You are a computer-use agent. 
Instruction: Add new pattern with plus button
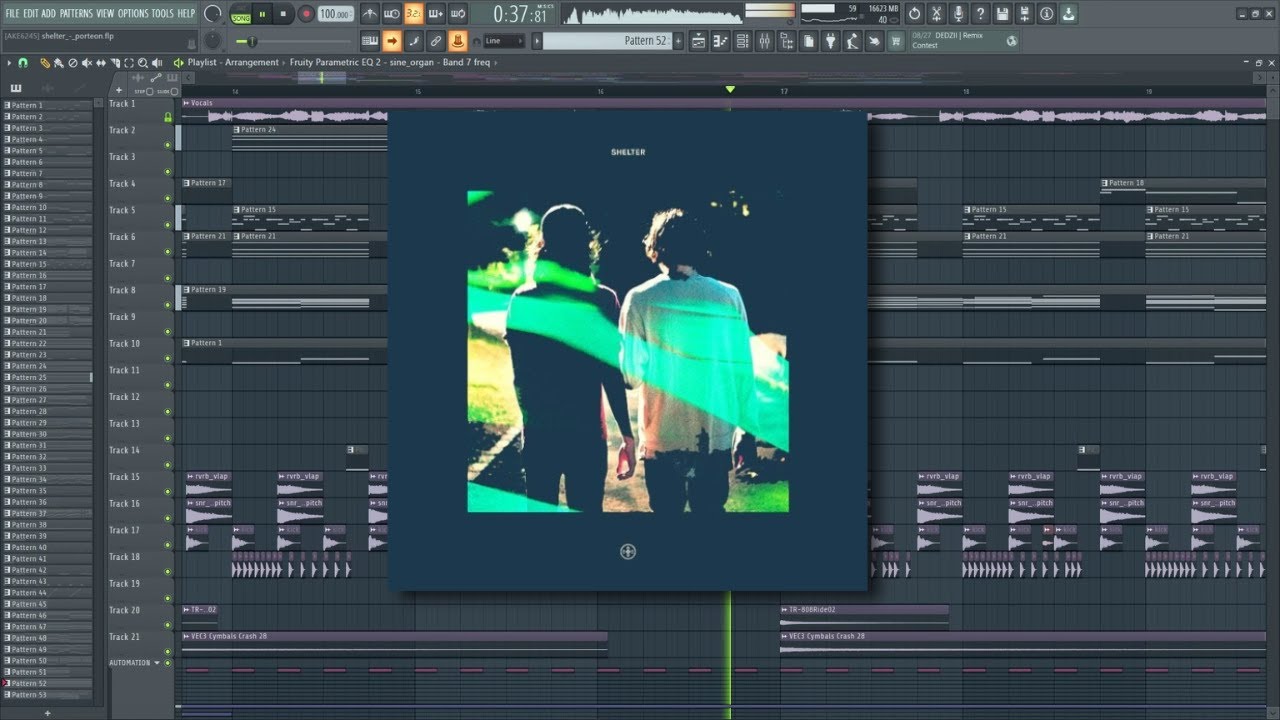pyautogui.click(x=678, y=41)
